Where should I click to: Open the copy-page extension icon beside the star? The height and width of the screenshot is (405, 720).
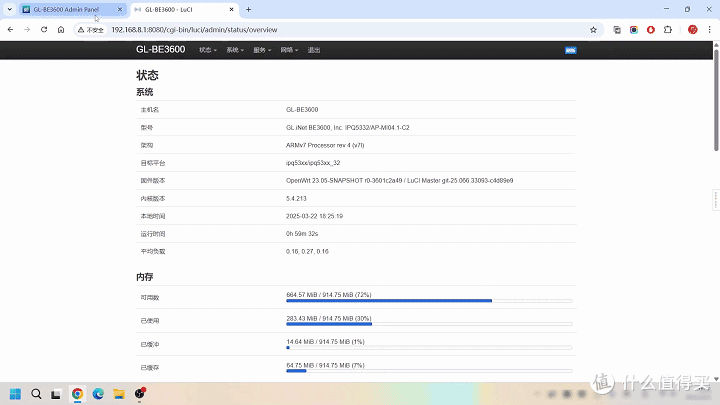[x=617, y=30]
